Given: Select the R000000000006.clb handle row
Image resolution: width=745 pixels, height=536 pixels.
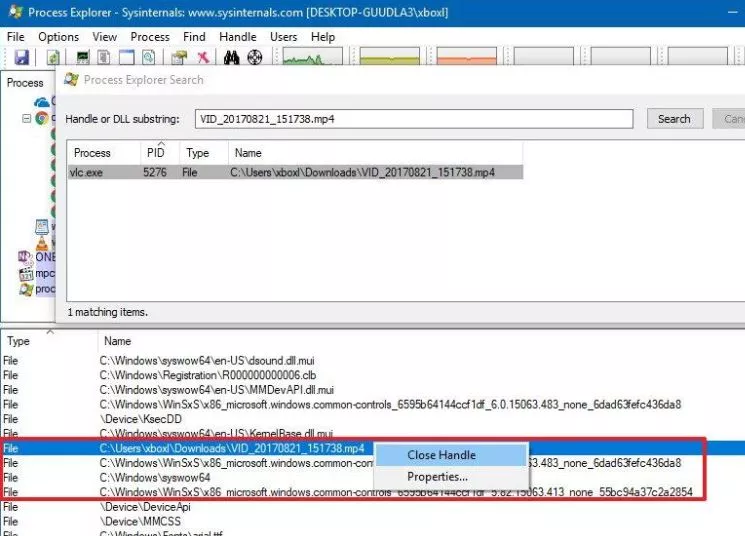Looking at the screenshot, I should point(372,375).
